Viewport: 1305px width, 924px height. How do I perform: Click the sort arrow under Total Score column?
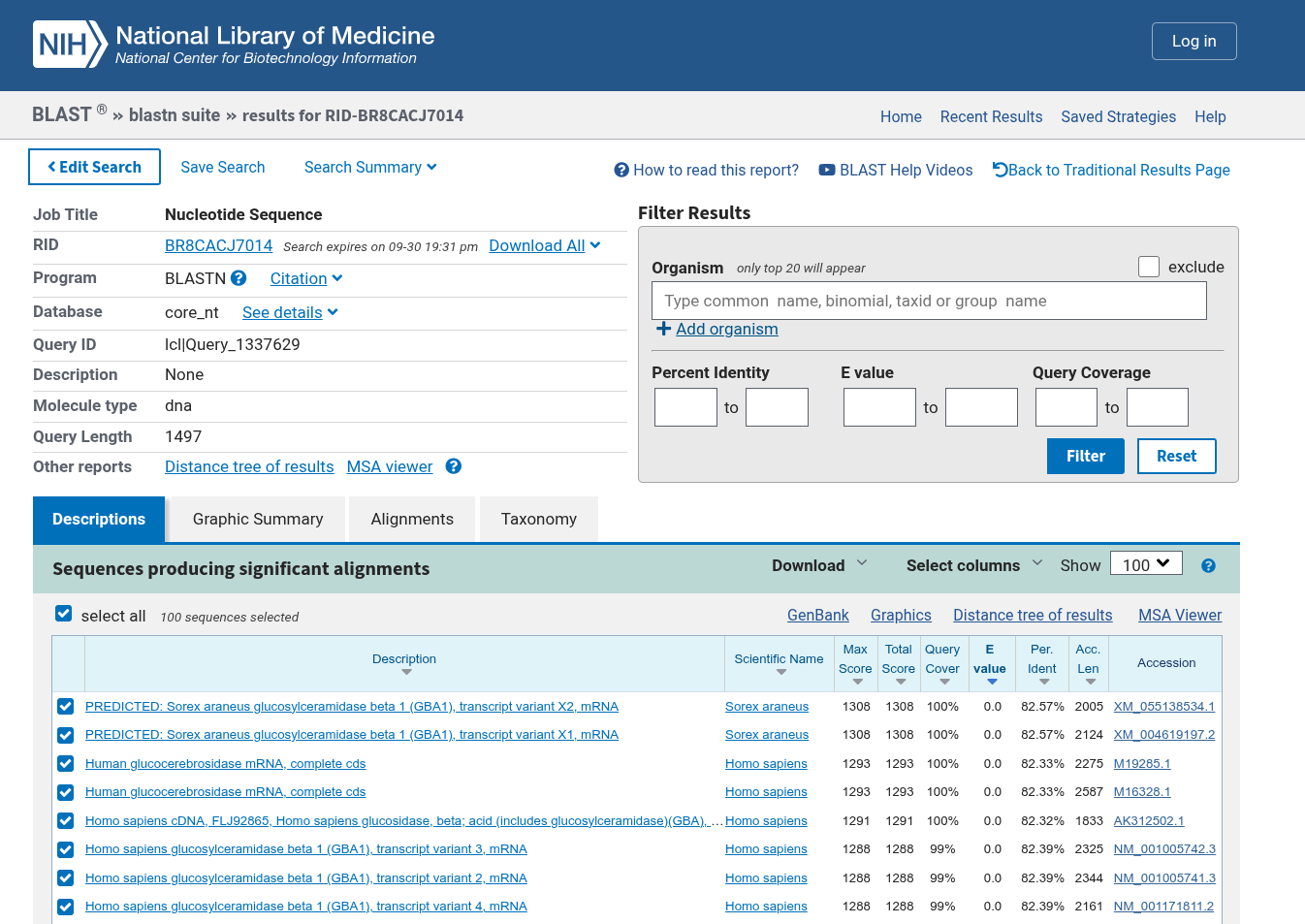(x=901, y=682)
